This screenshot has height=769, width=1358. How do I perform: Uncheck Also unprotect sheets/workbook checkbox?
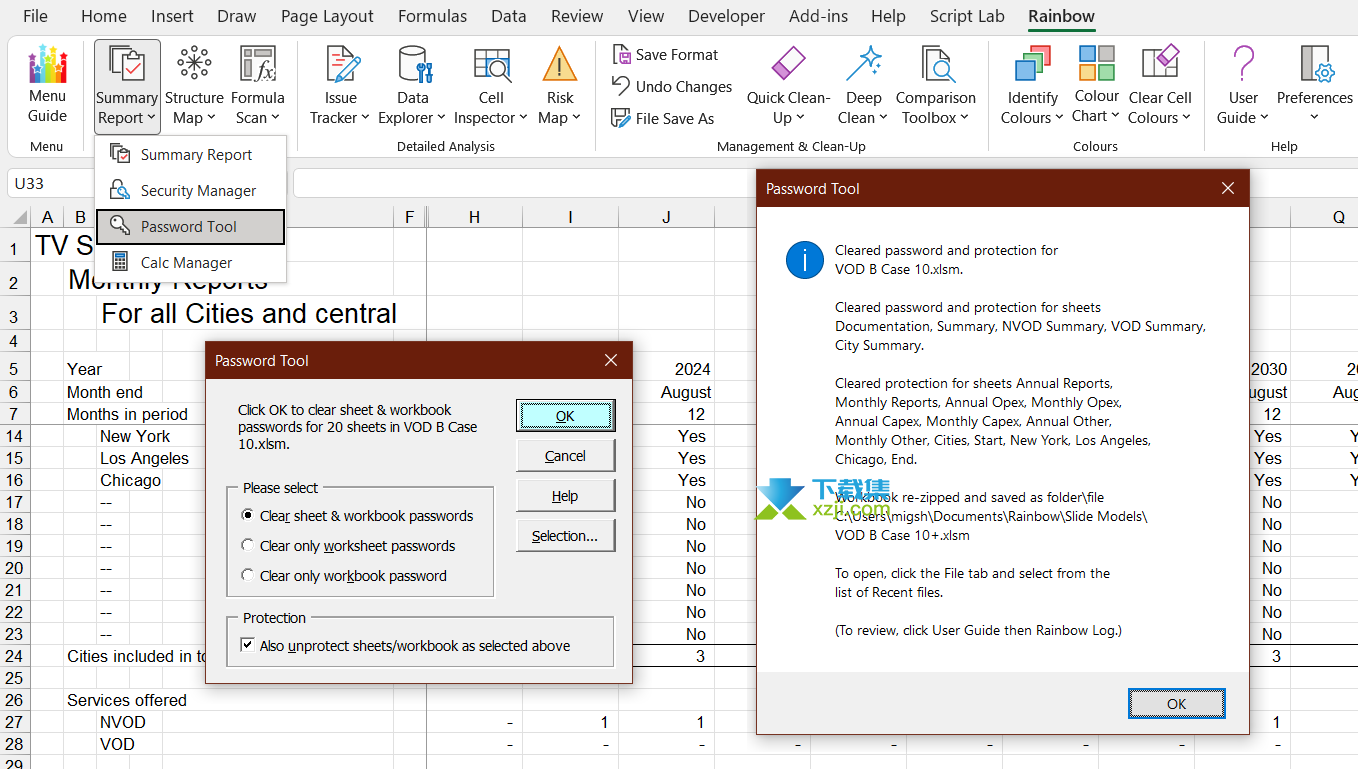pos(248,646)
